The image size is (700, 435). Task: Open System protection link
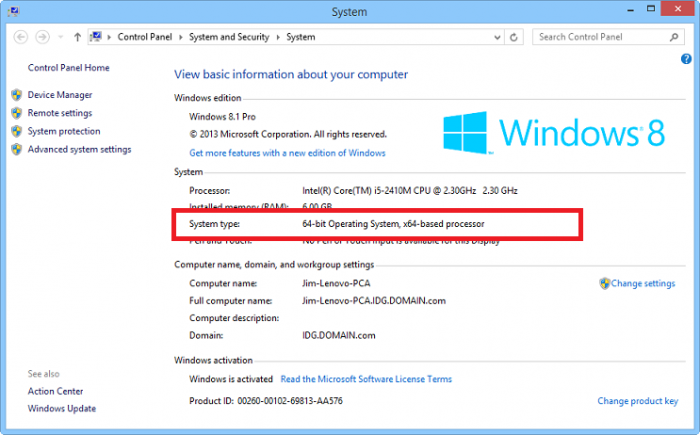coord(64,131)
